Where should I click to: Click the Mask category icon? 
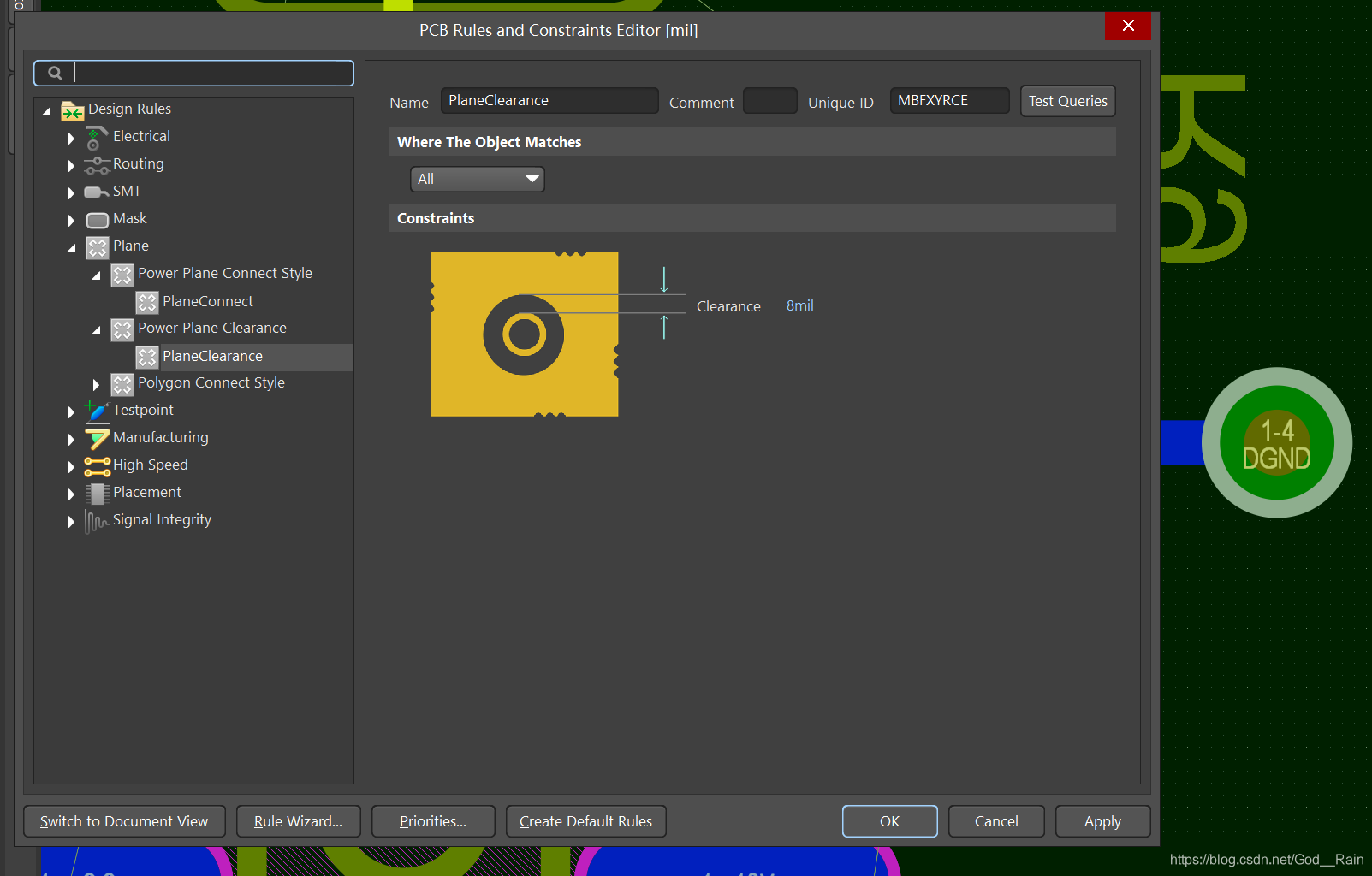98,220
